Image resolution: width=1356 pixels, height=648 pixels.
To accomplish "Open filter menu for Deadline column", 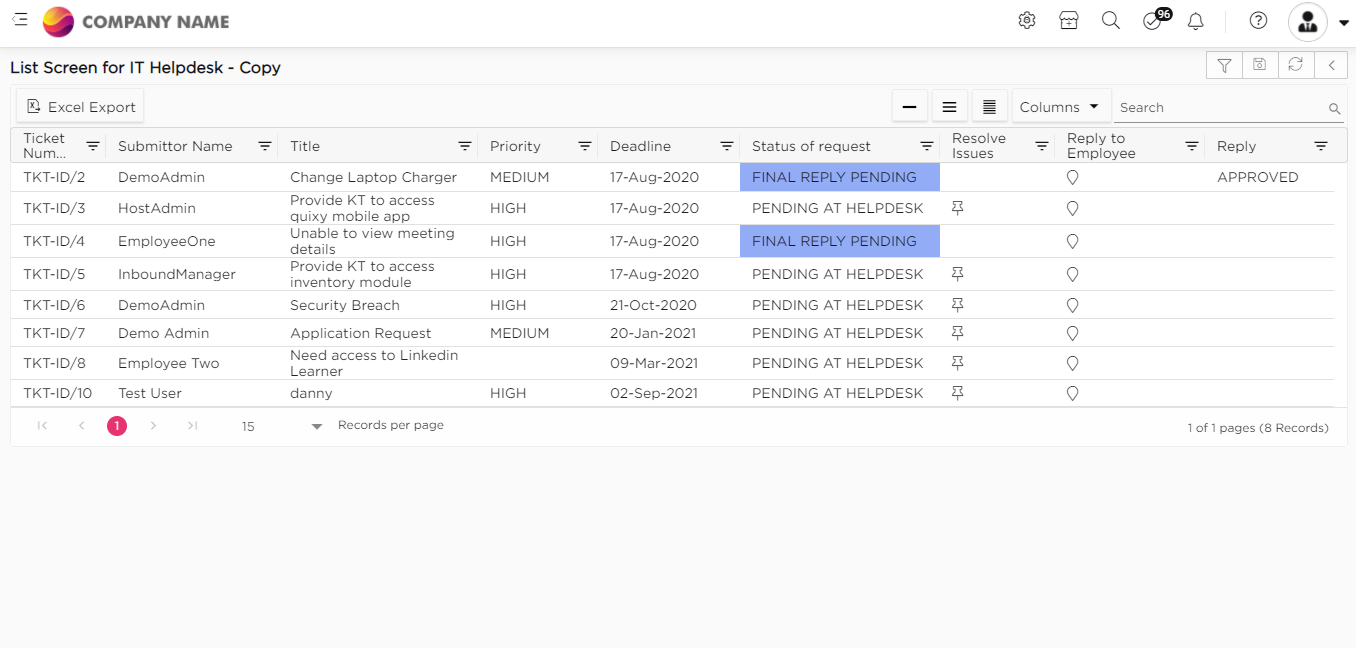I will coord(727,146).
